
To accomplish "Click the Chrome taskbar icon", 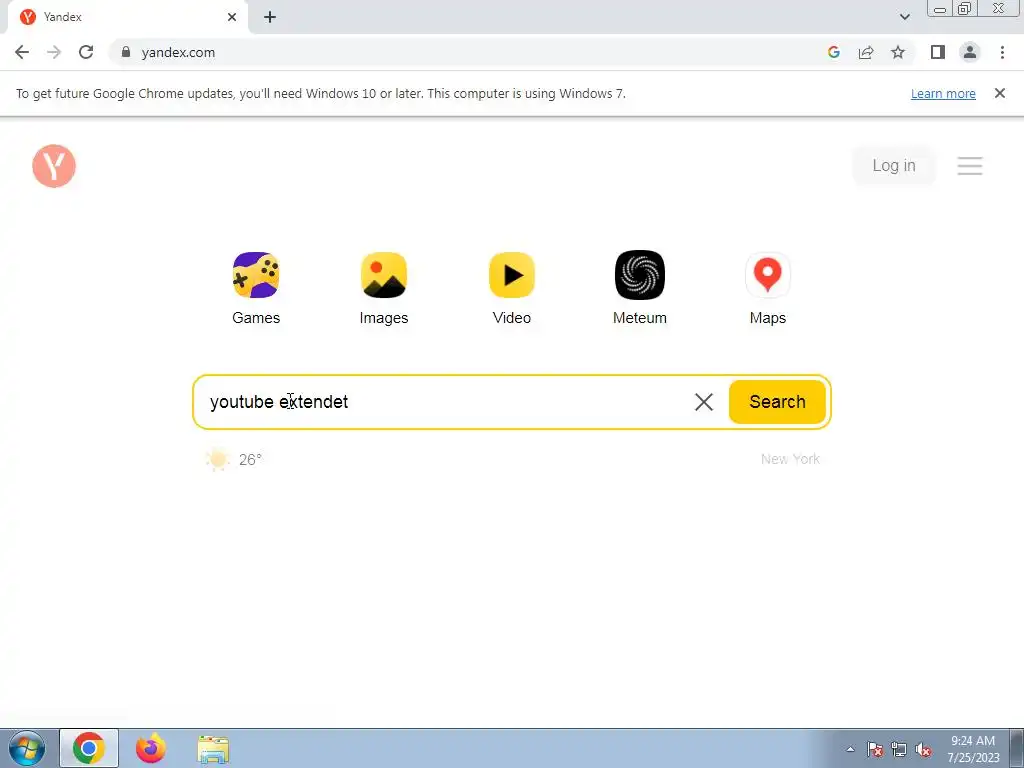I will click(89, 748).
